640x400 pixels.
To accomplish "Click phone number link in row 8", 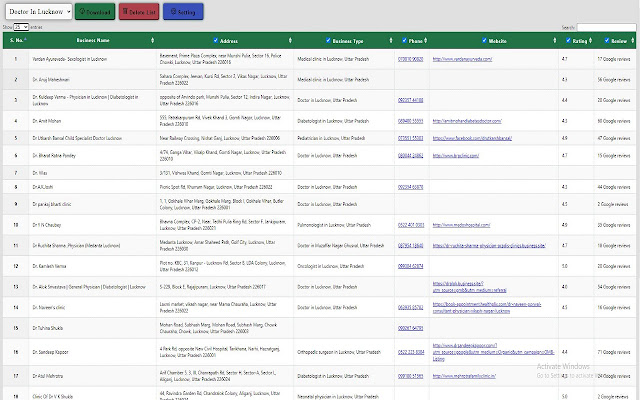I will (x=410, y=187).
